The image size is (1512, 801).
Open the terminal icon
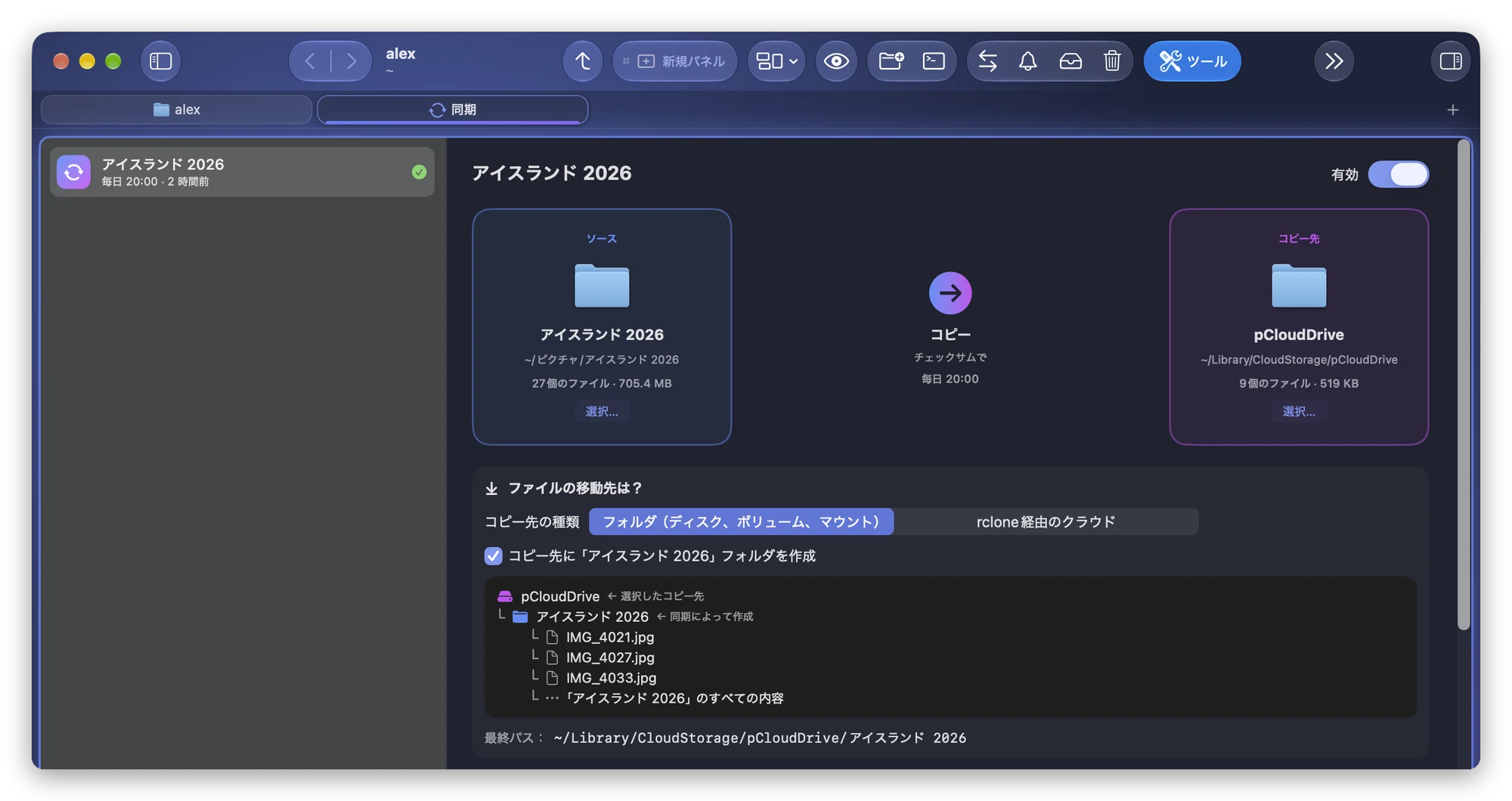(x=934, y=61)
